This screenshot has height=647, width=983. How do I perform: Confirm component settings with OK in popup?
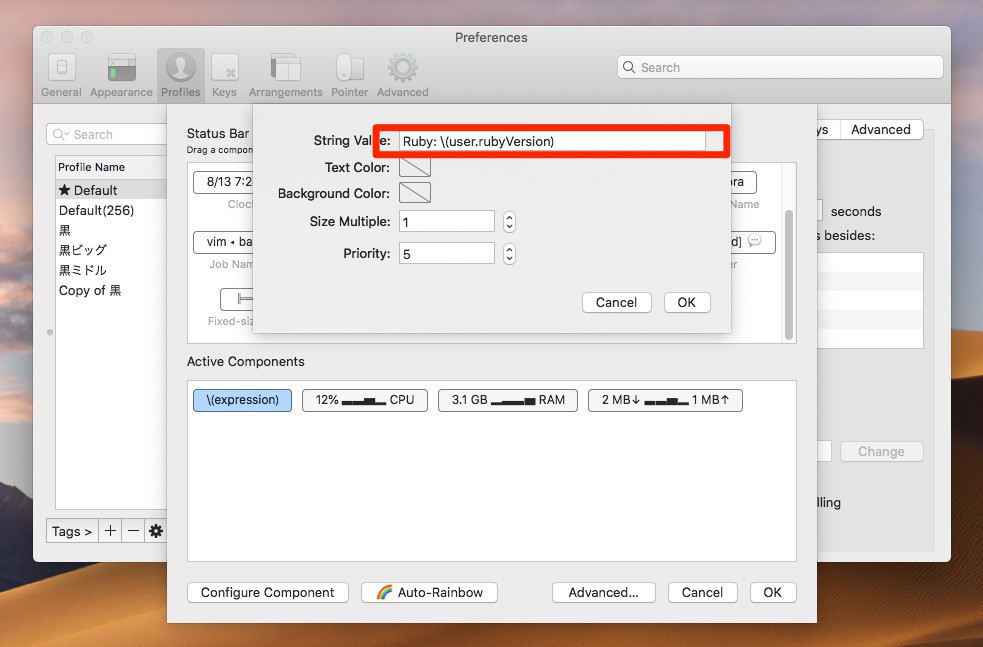click(x=686, y=302)
